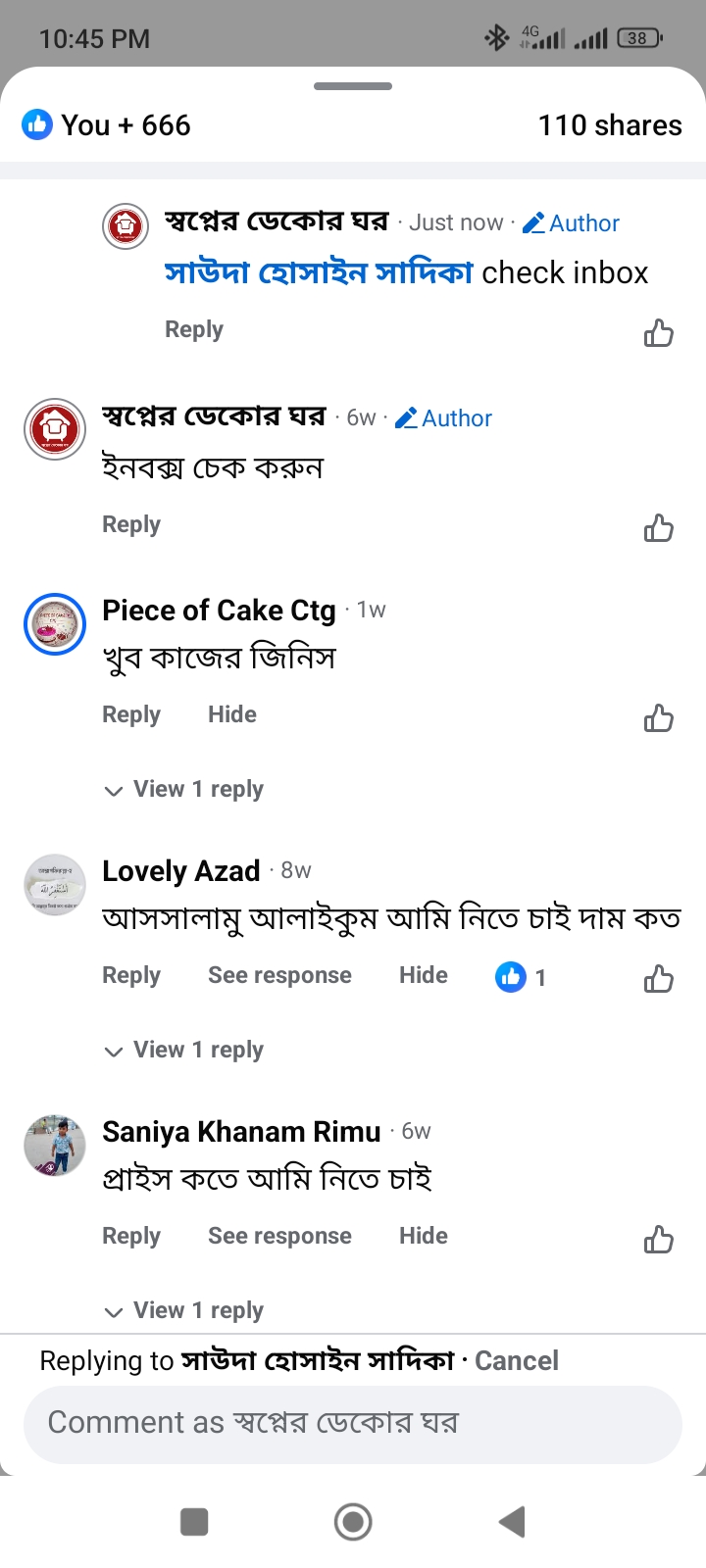
Task: Tap the drag handle atop comments sheet
Action: [x=353, y=86]
